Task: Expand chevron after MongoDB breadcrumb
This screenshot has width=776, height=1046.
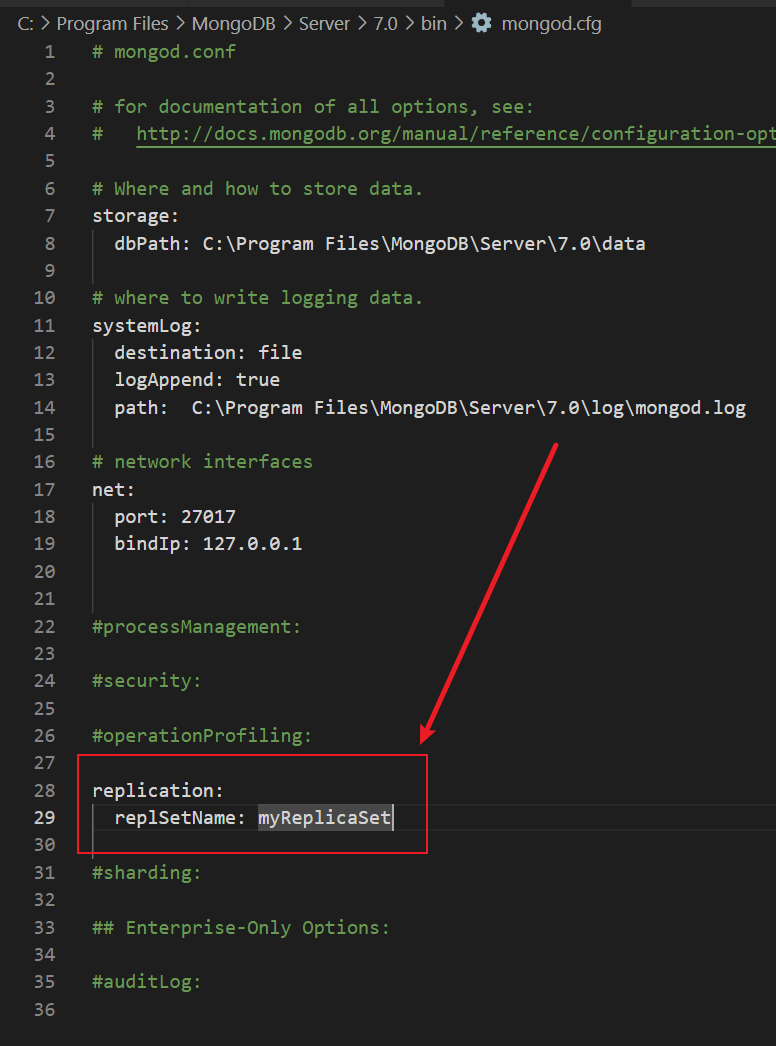Action: pyautogui.click(x=288, y=24)
